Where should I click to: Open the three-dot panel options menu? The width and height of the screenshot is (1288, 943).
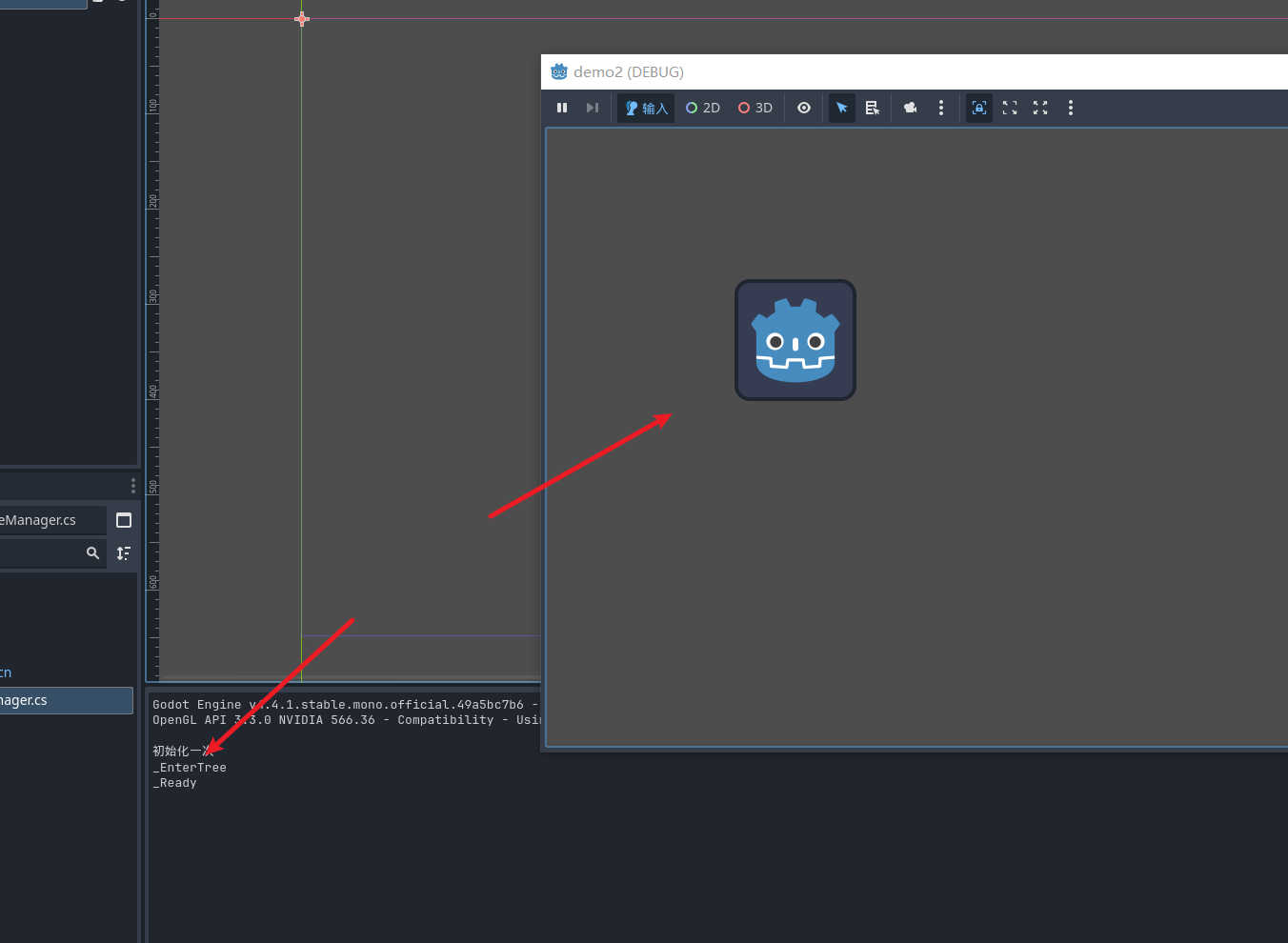(x=133, y=486)
